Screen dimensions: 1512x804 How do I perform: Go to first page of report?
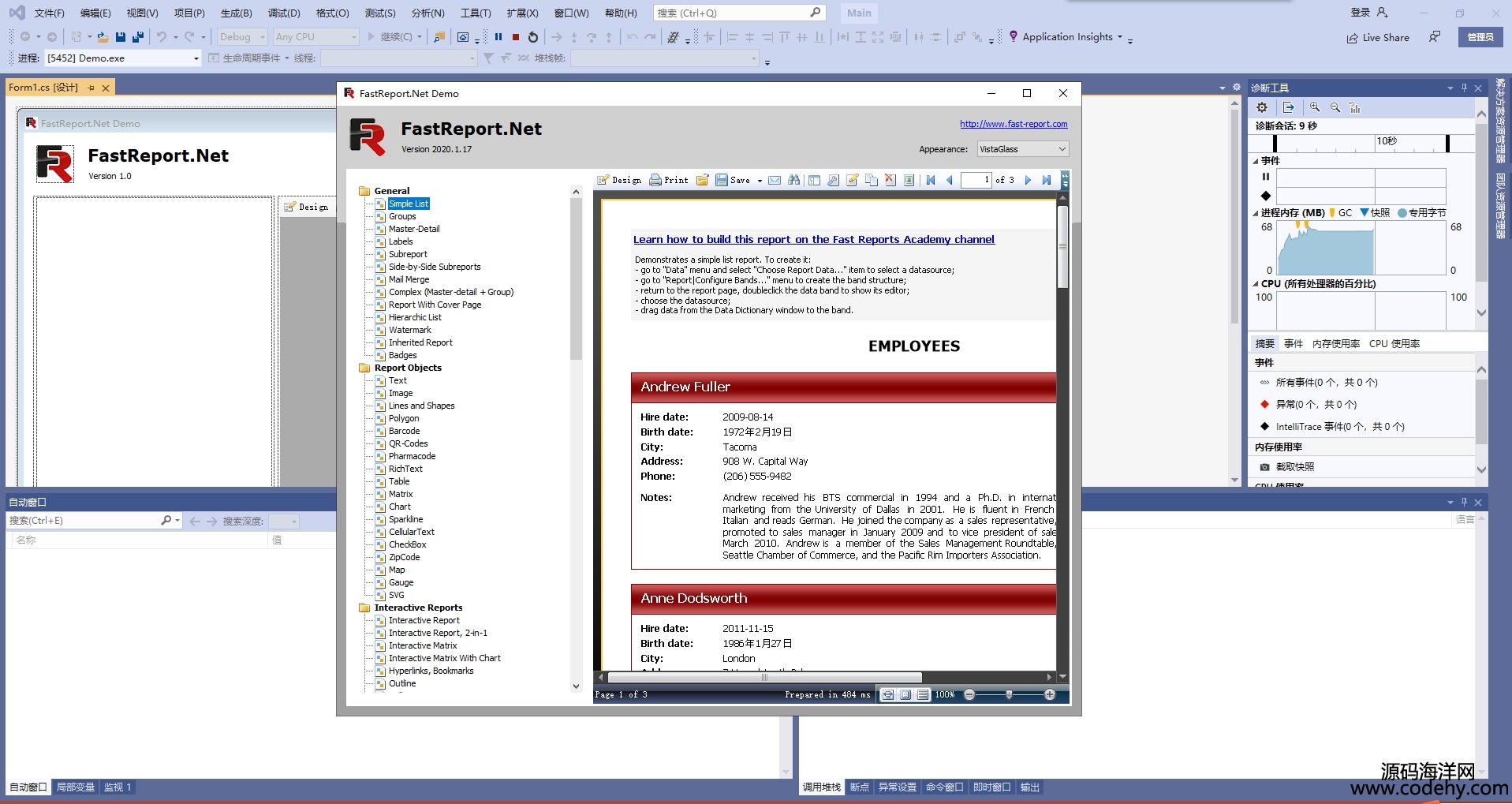[931, 180]
